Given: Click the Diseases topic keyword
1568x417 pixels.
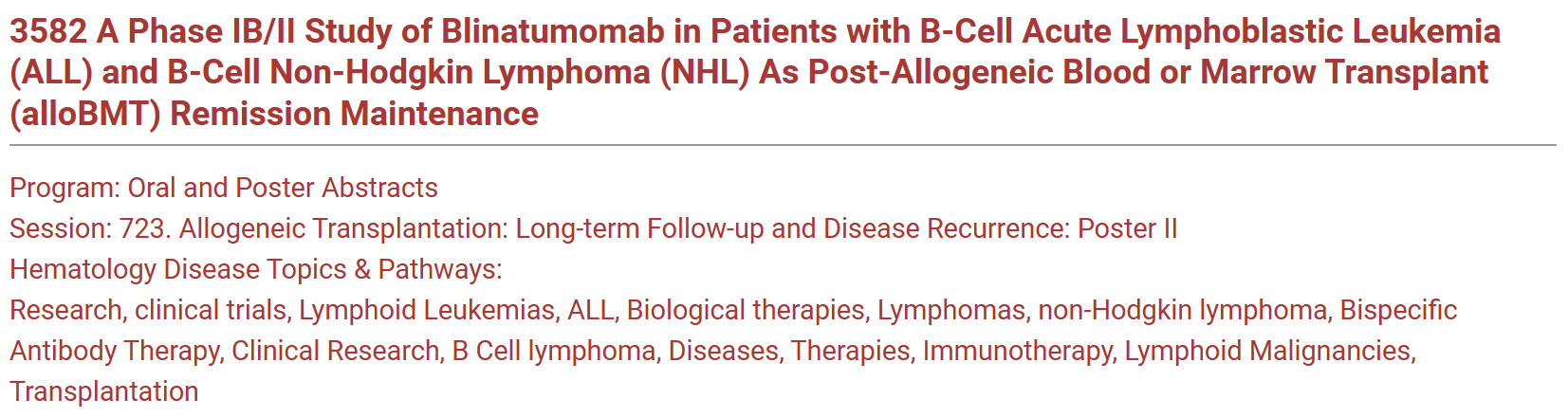Looking at the screenshot, I should (x=724, y=351).
